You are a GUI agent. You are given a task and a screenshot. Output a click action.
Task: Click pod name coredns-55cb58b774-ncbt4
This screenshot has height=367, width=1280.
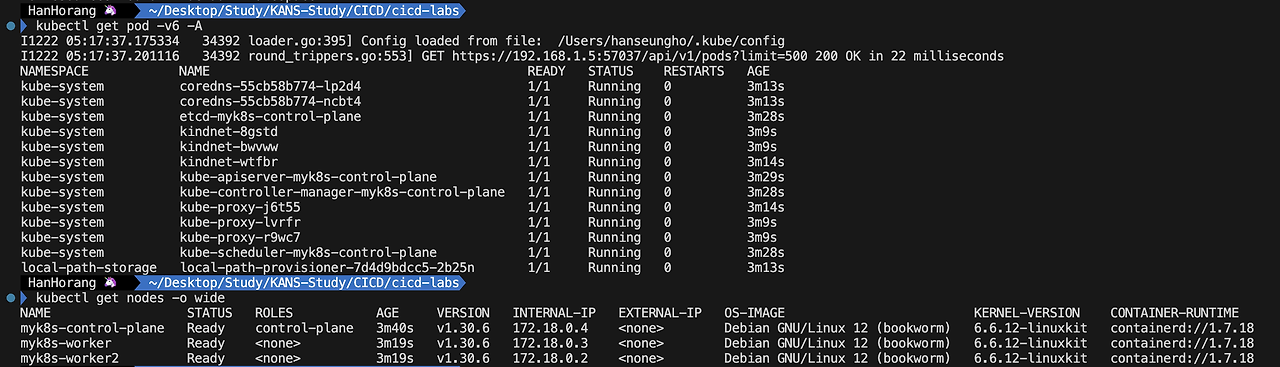270,101
